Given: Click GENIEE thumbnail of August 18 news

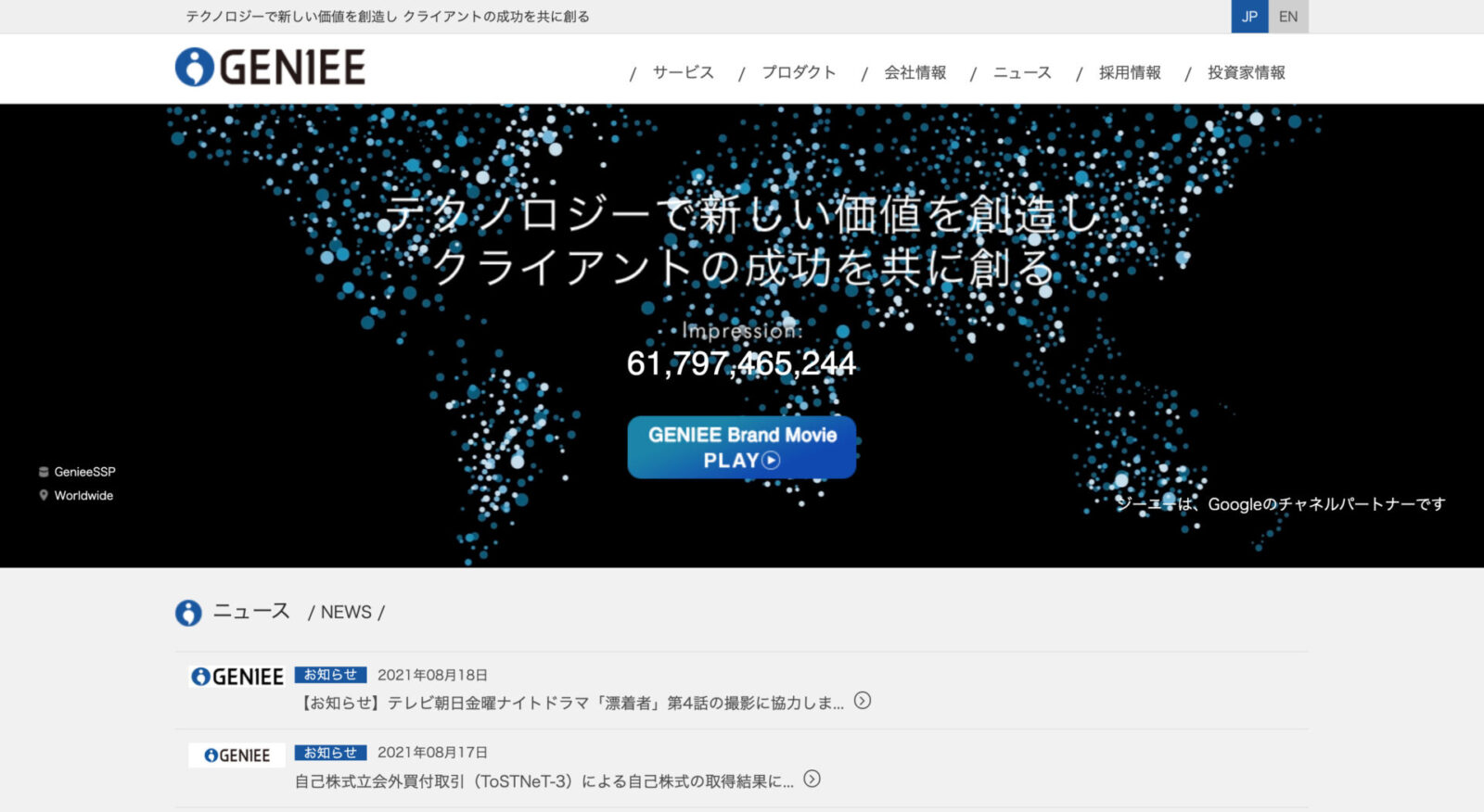Looking at the screenshot, I should pos(237,677).
